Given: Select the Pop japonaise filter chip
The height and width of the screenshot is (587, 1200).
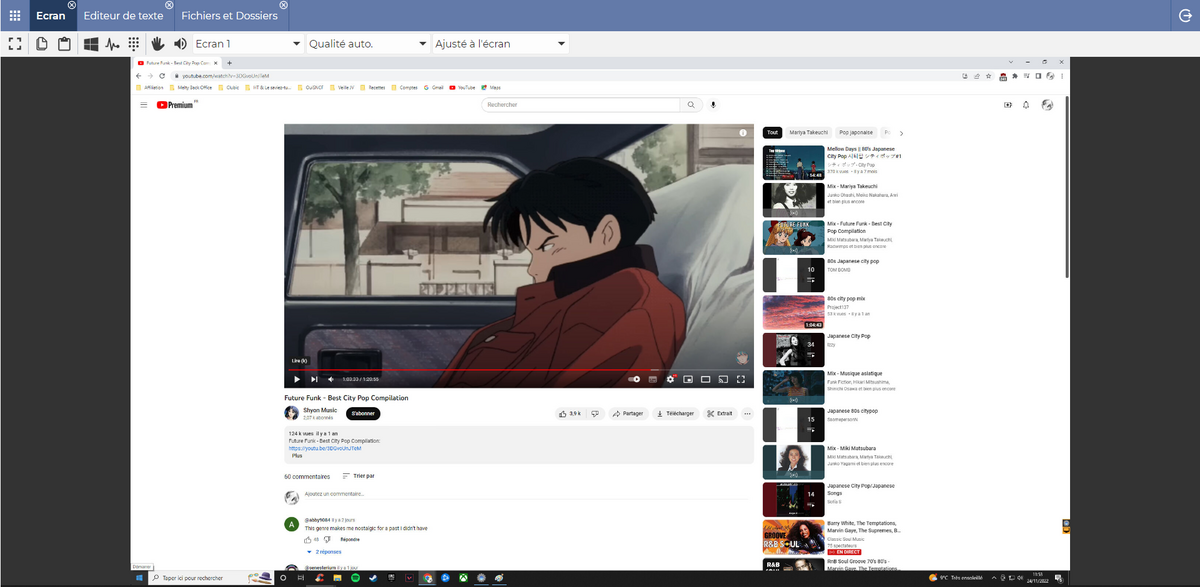Looking at the screenshot, I should (856, 132).
